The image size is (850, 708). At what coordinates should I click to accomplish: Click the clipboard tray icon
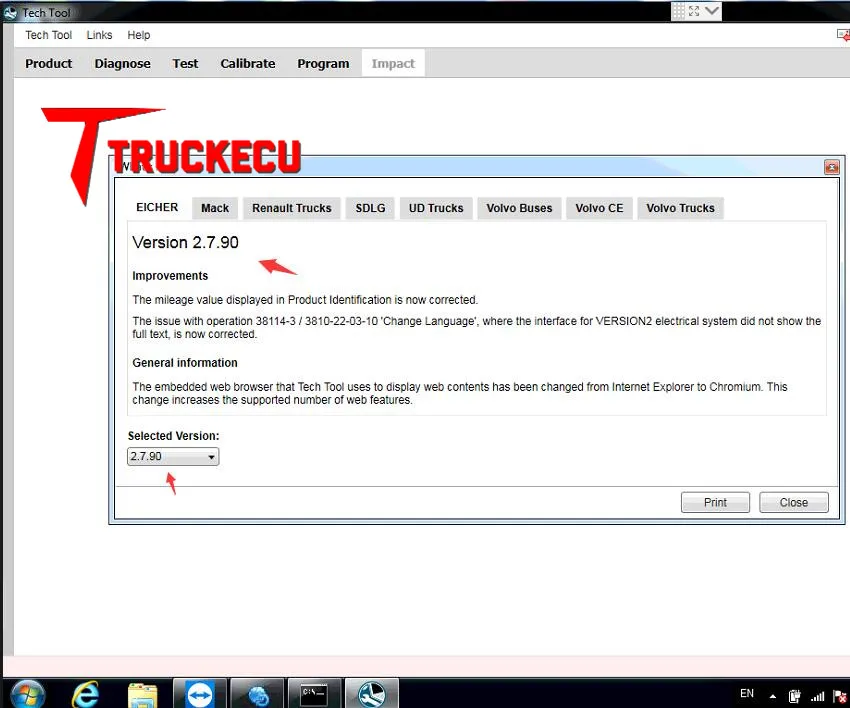pyautogui.click(x=795, y=696)
